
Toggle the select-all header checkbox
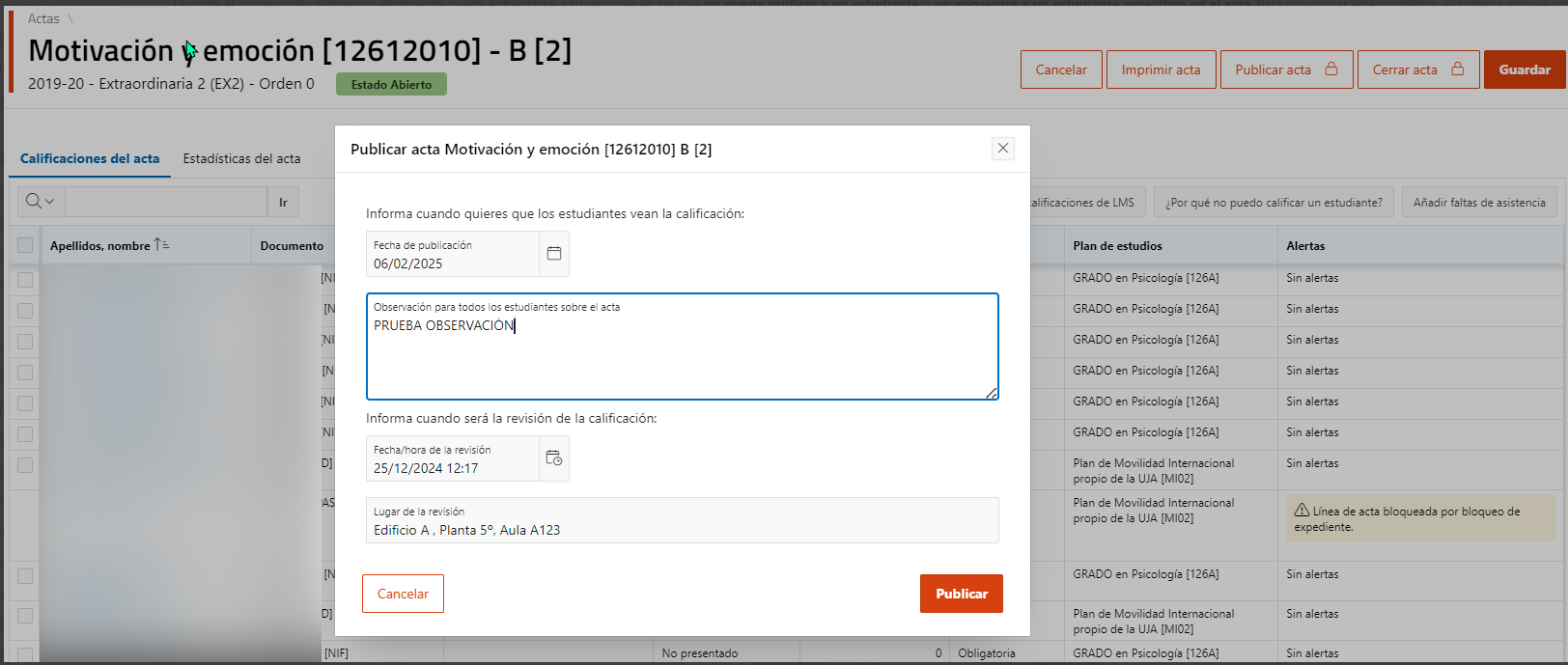click(x=25, y=245)
